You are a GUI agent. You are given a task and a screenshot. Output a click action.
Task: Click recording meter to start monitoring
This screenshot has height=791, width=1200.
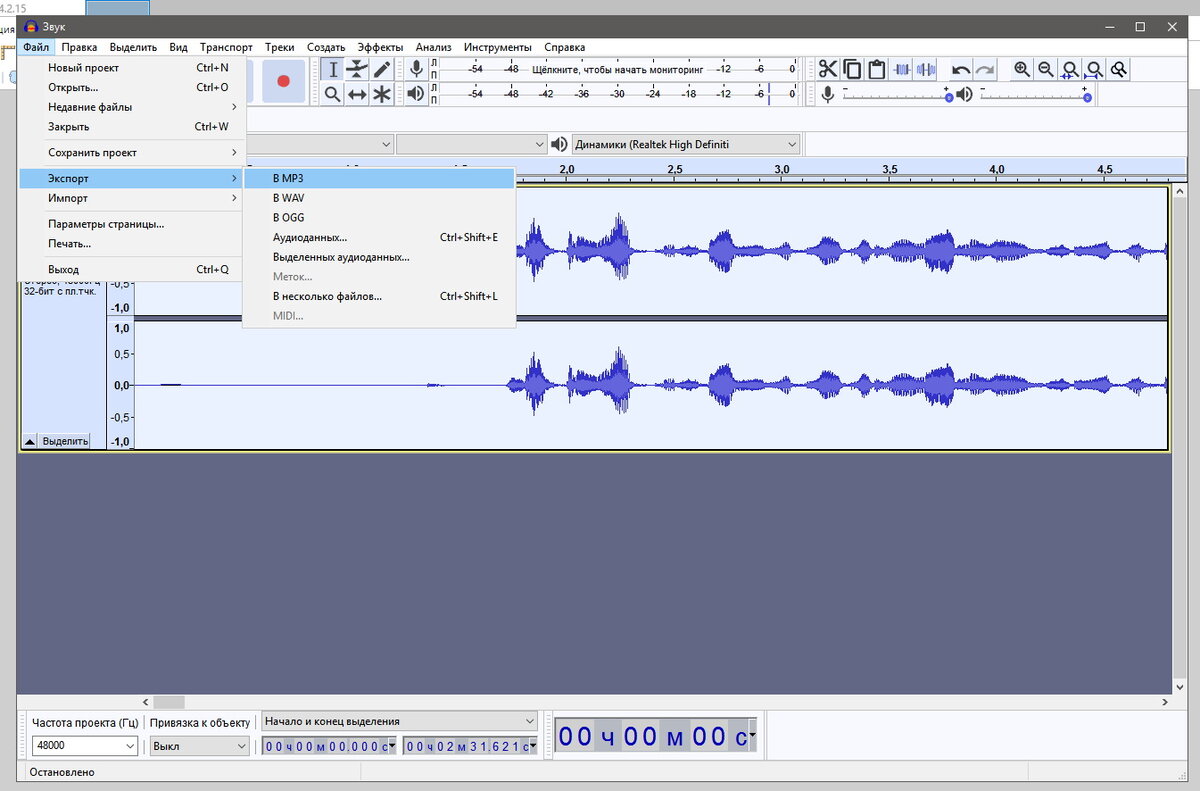618,69
